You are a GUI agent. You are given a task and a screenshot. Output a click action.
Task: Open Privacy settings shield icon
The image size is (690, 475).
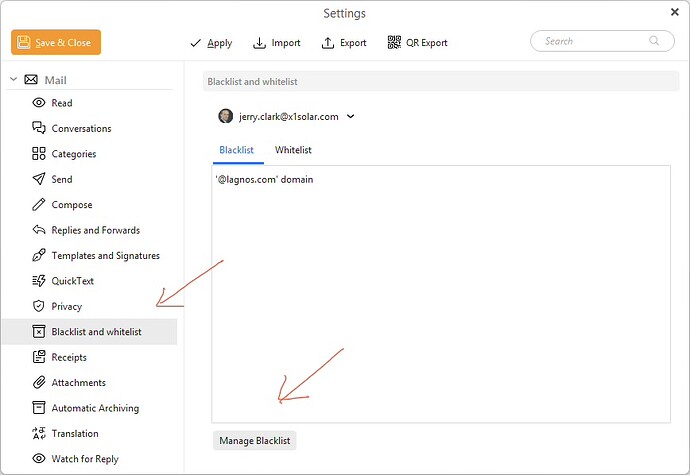(39, 306)
